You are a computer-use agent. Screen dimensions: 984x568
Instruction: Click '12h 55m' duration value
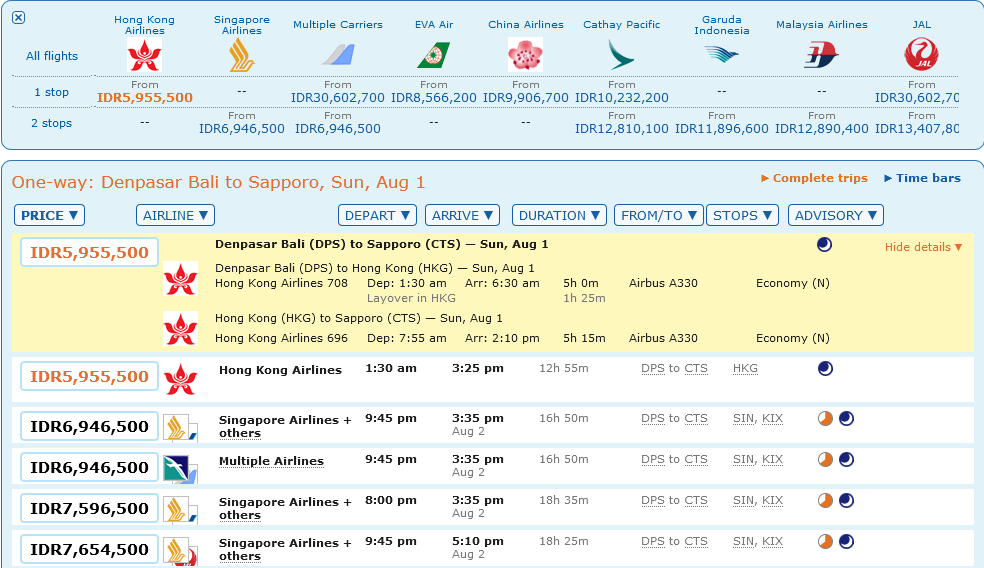(564, 368)
